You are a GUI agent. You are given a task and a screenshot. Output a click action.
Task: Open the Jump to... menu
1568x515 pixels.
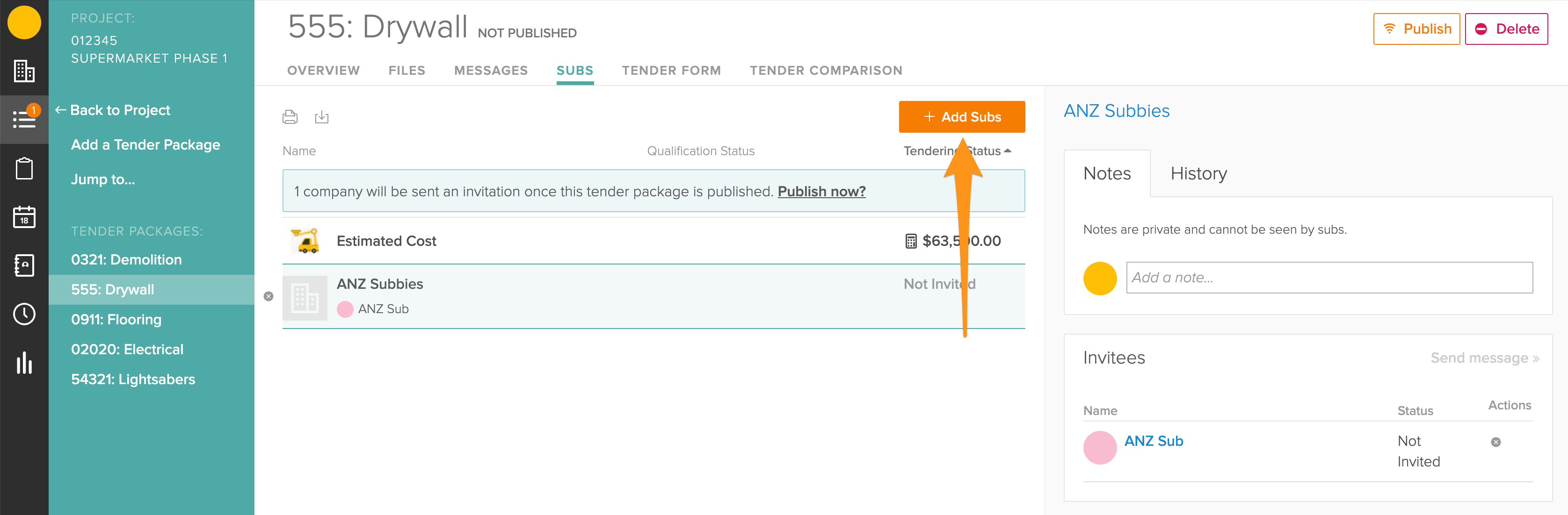pos(103,179)
